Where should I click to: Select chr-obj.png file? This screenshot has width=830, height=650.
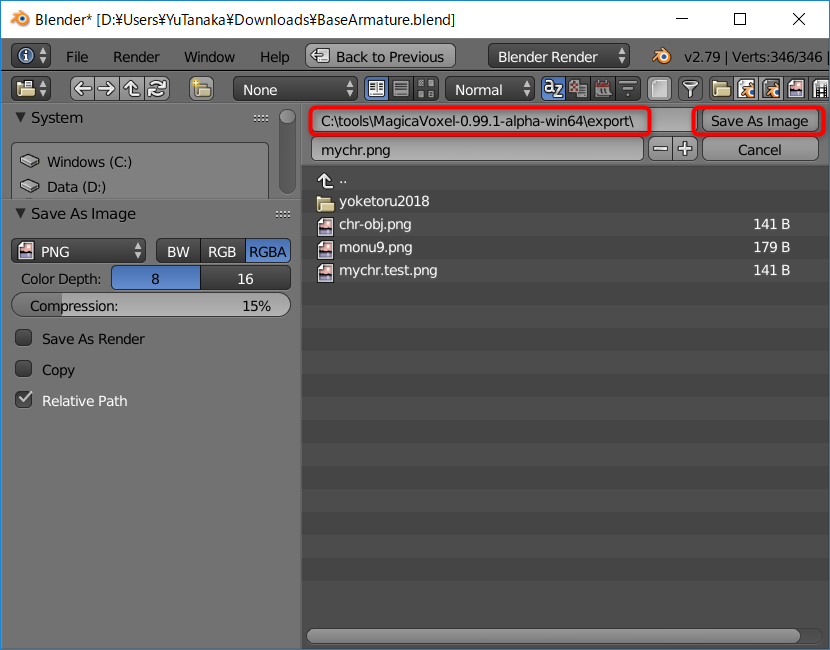click(565, 224)
